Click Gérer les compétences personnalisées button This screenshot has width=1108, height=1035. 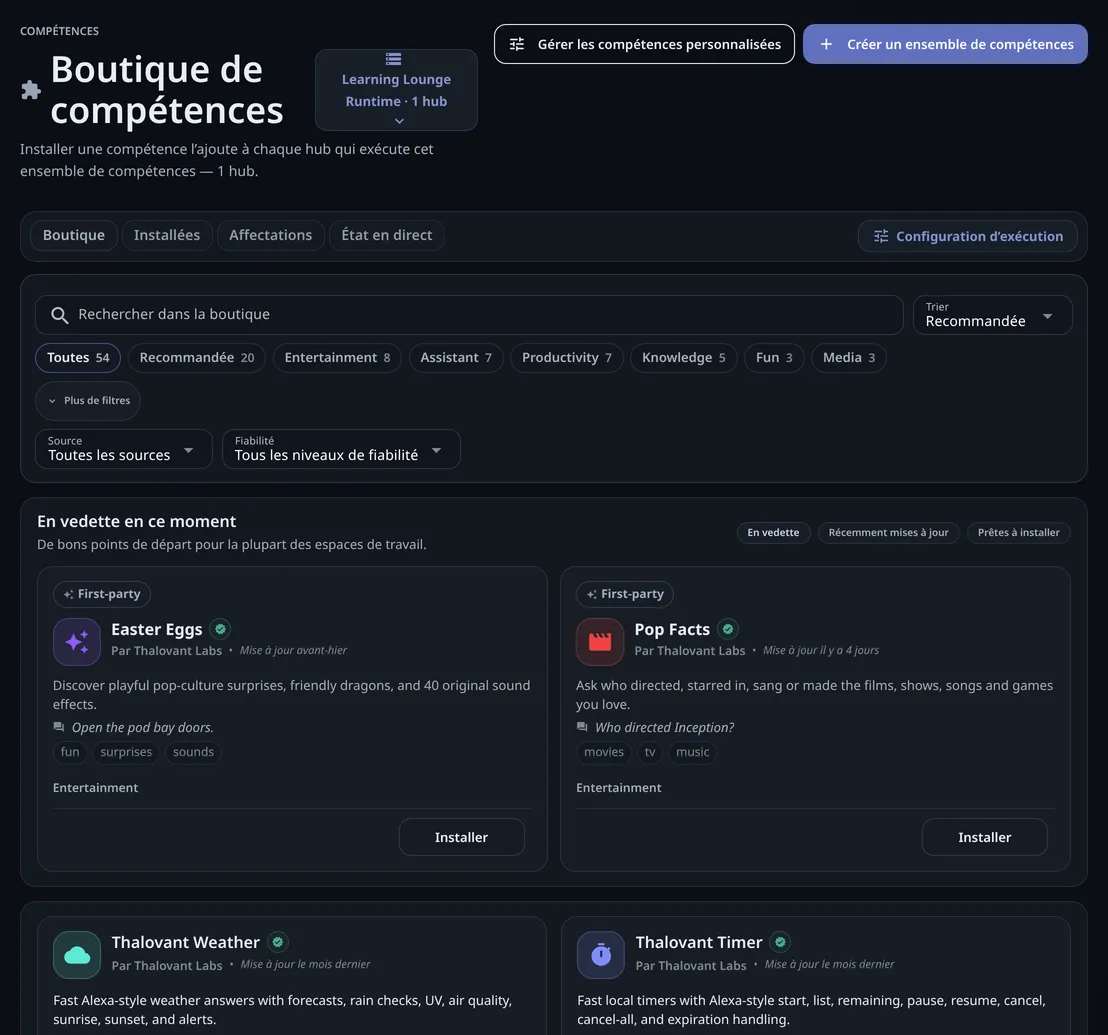click(644, 45)
